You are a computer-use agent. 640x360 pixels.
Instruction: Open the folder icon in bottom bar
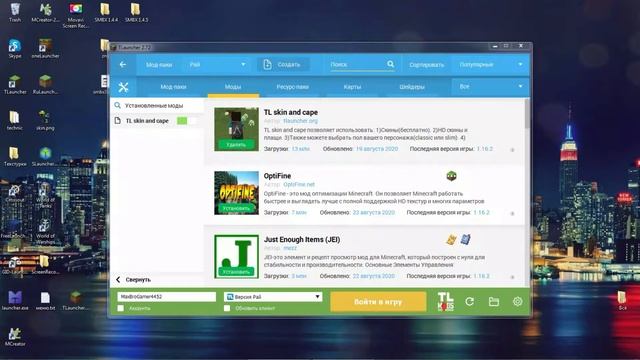[x=494, y=302]
